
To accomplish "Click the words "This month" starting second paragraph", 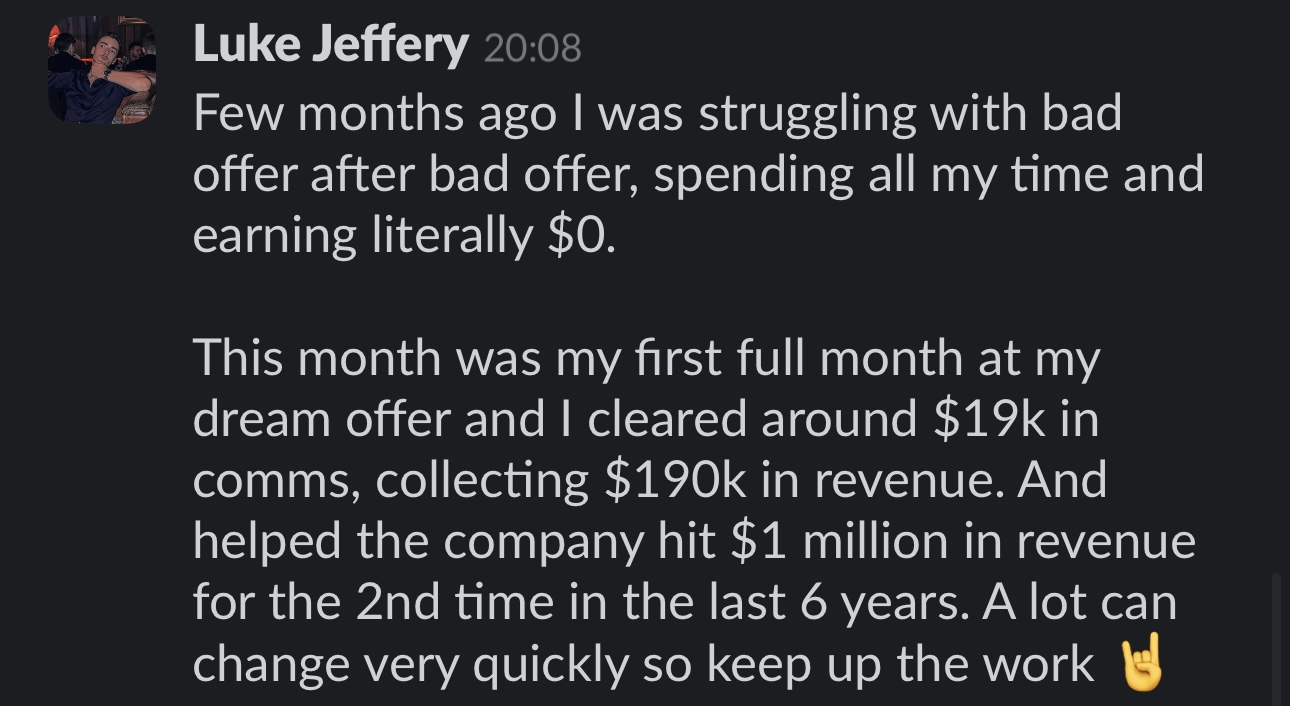I will pyautogui.click(x=316, y=358).
